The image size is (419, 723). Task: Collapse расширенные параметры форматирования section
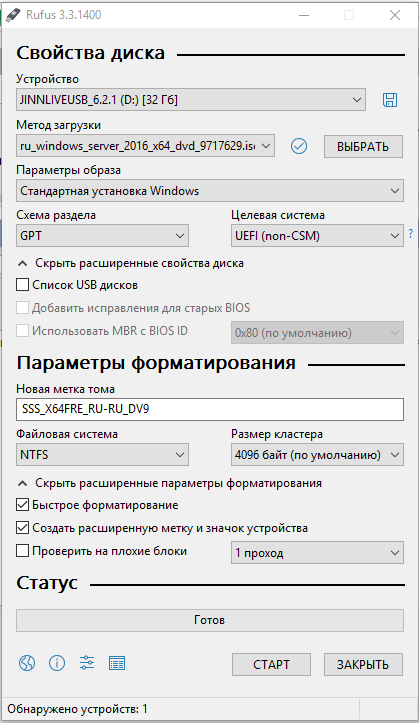click(x=170, y=483)
